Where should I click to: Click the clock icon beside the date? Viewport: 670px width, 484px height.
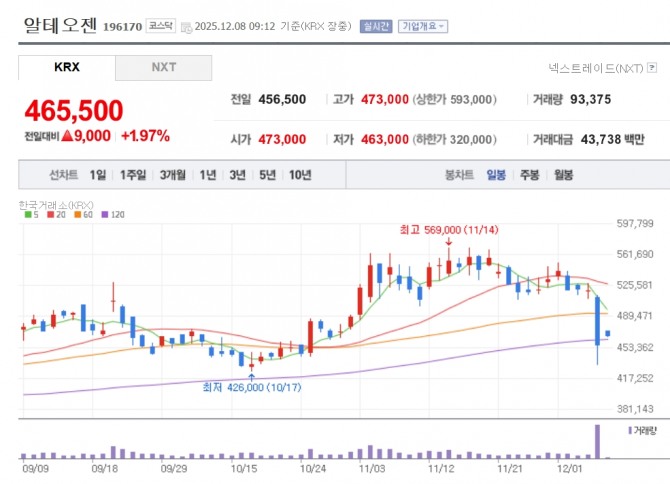pos(186,27)
